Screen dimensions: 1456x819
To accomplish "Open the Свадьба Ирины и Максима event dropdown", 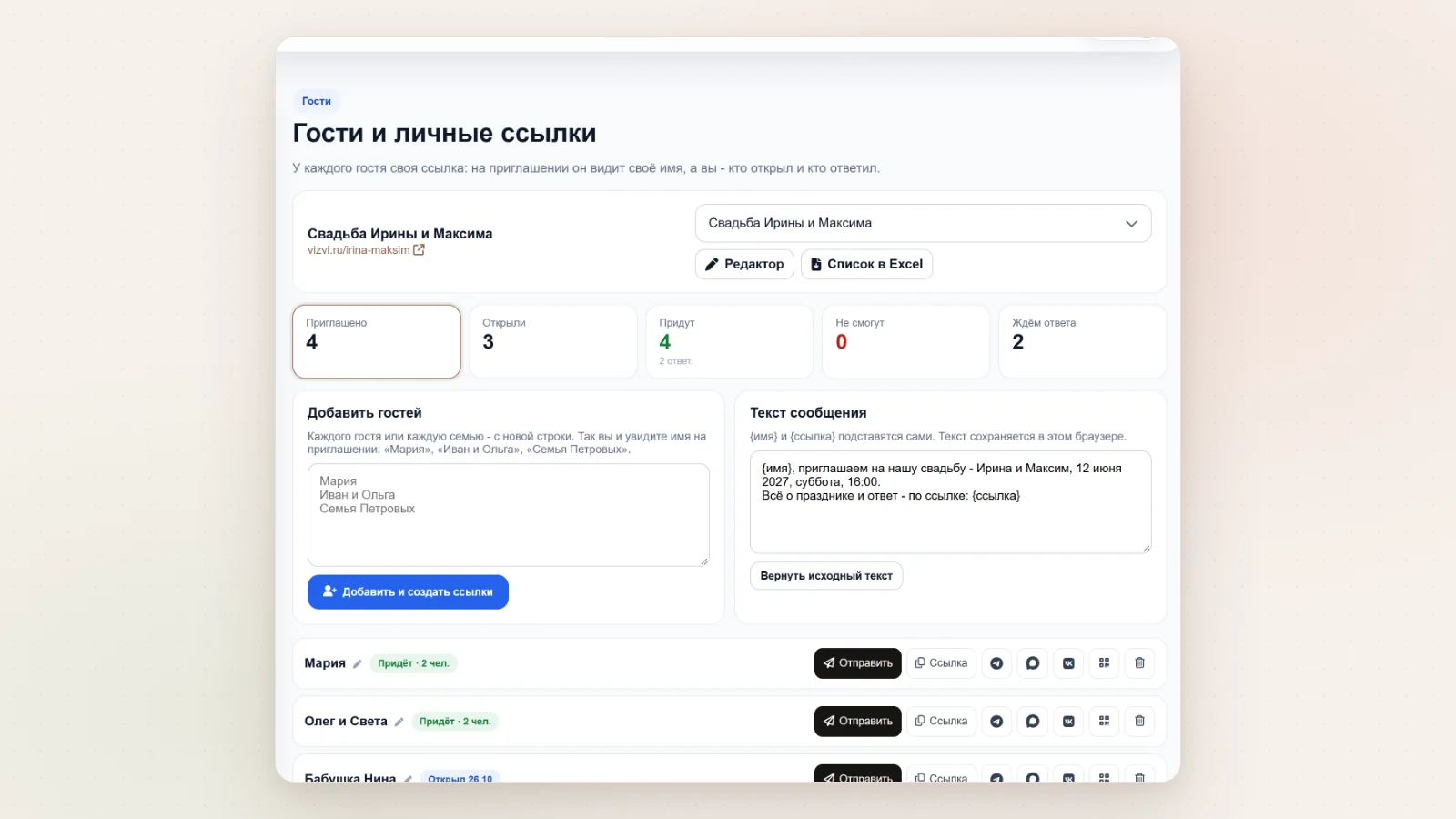I will point(923,223).
